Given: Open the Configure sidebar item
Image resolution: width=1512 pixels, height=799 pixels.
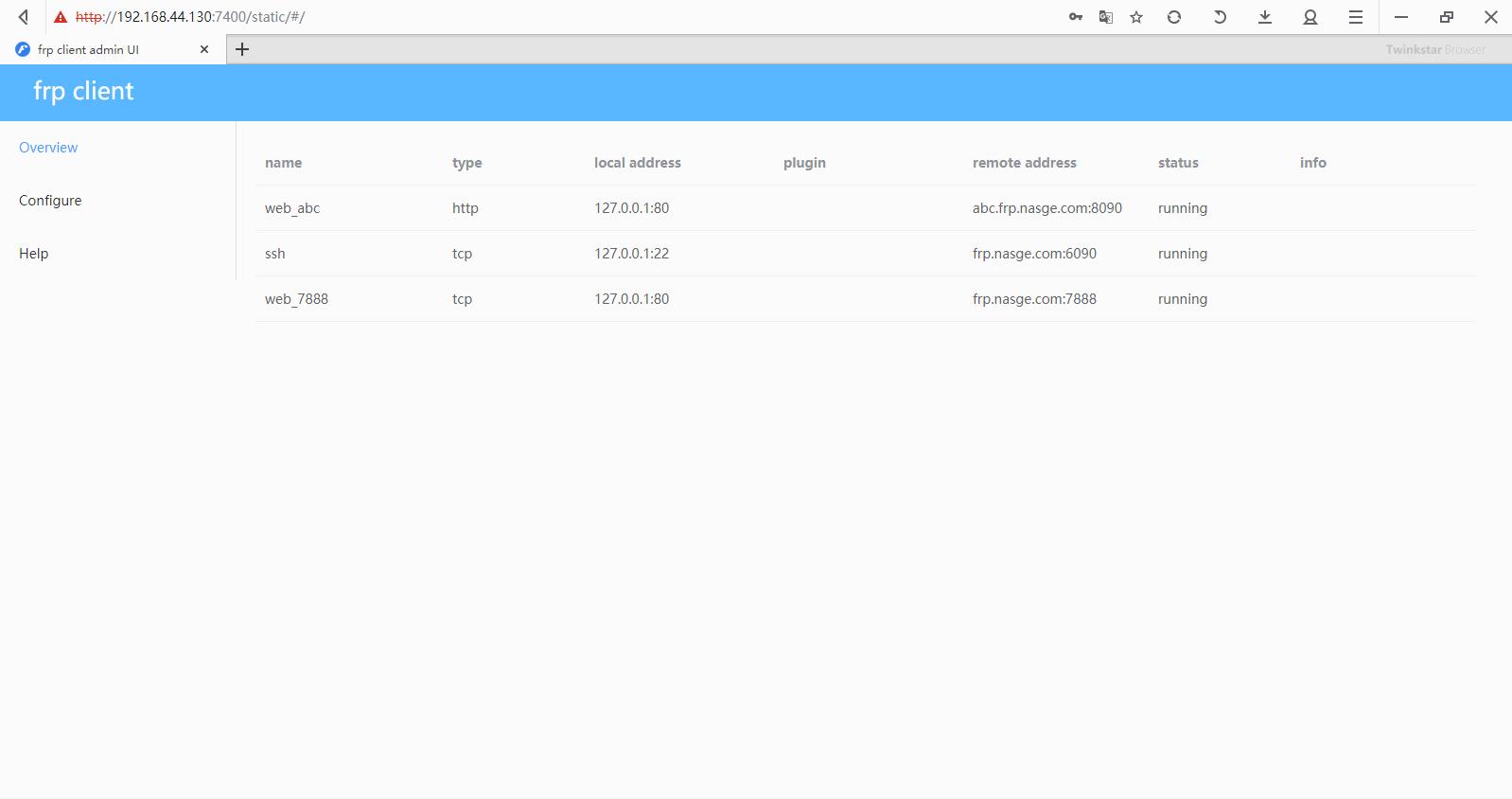Looking at the screenshot, I should pos(50,201).
